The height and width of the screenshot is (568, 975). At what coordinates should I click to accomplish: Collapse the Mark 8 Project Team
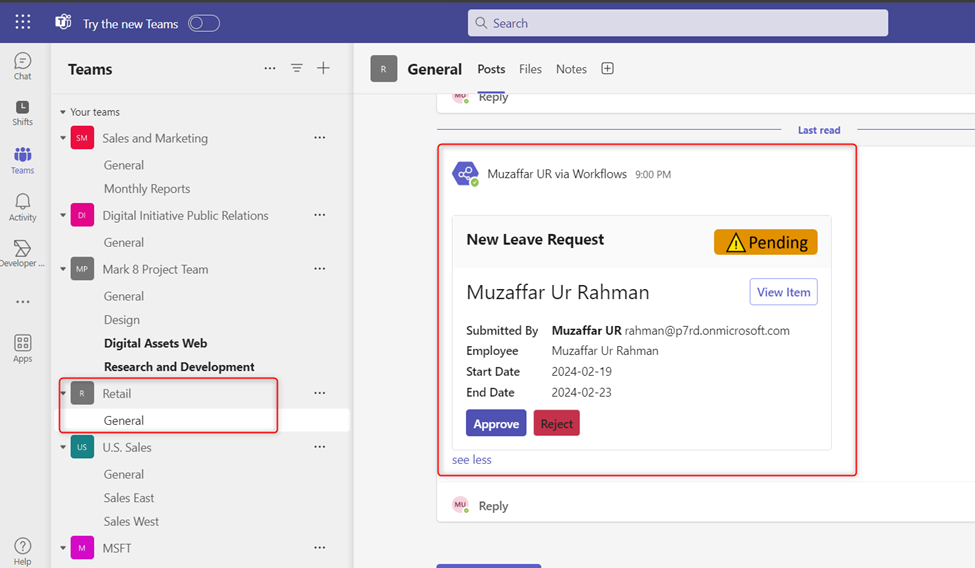tap(63, 269)
